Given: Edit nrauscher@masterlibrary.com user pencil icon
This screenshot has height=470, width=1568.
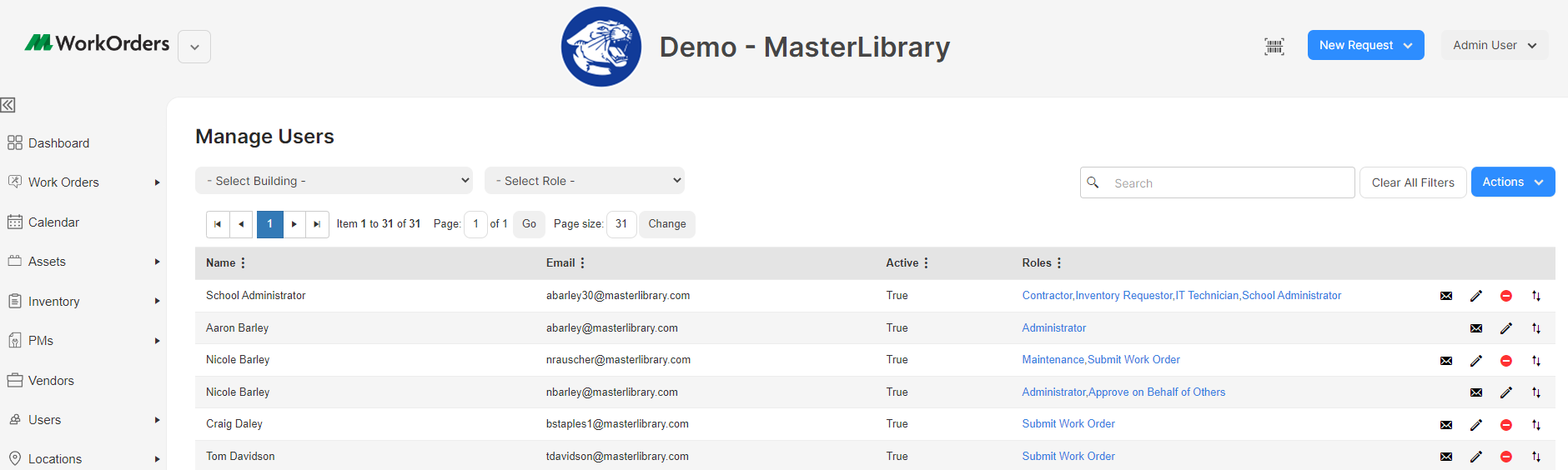Looking at the screenshot, I should [x=1476, y=361].
